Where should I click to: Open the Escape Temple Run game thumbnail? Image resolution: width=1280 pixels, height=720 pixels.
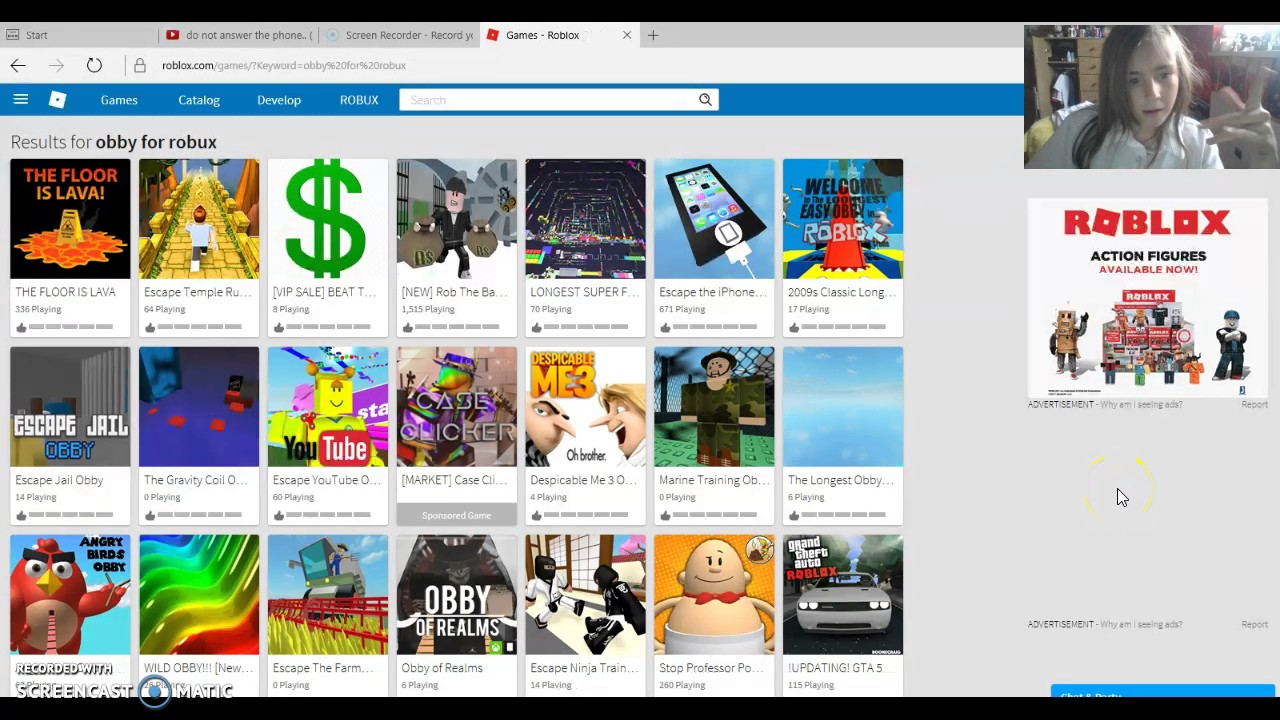tap(199, 219)
